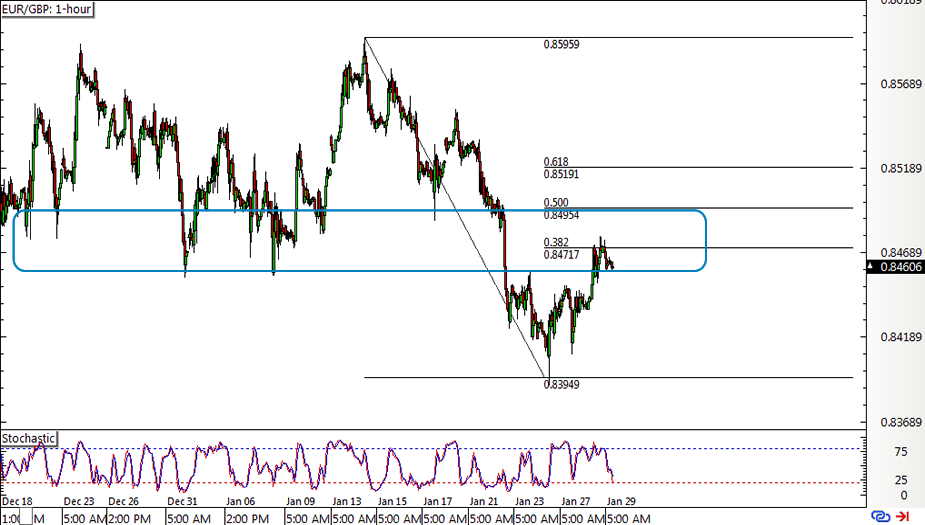Click the stochastic 75 level axis label
The width and height of the screenshot is (925, 525).
click(x=901, y=452)
